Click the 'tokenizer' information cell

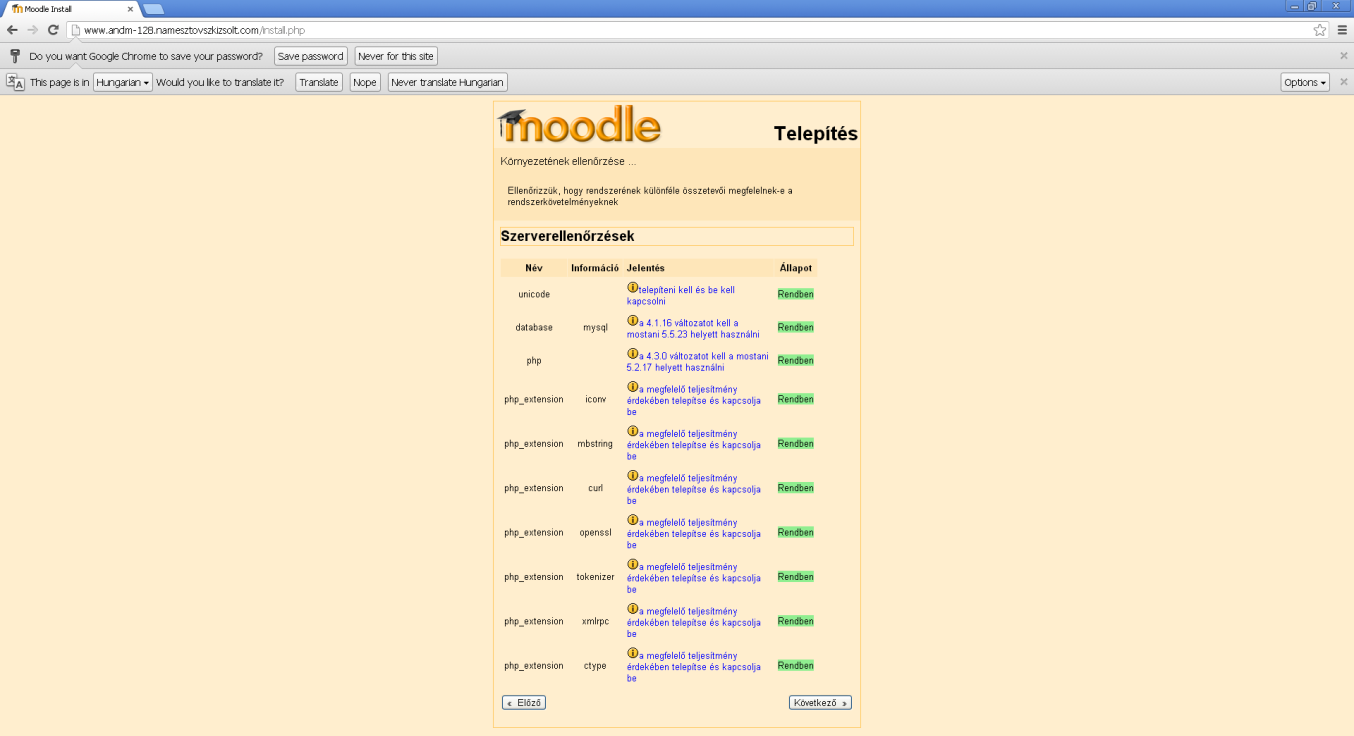595,577
